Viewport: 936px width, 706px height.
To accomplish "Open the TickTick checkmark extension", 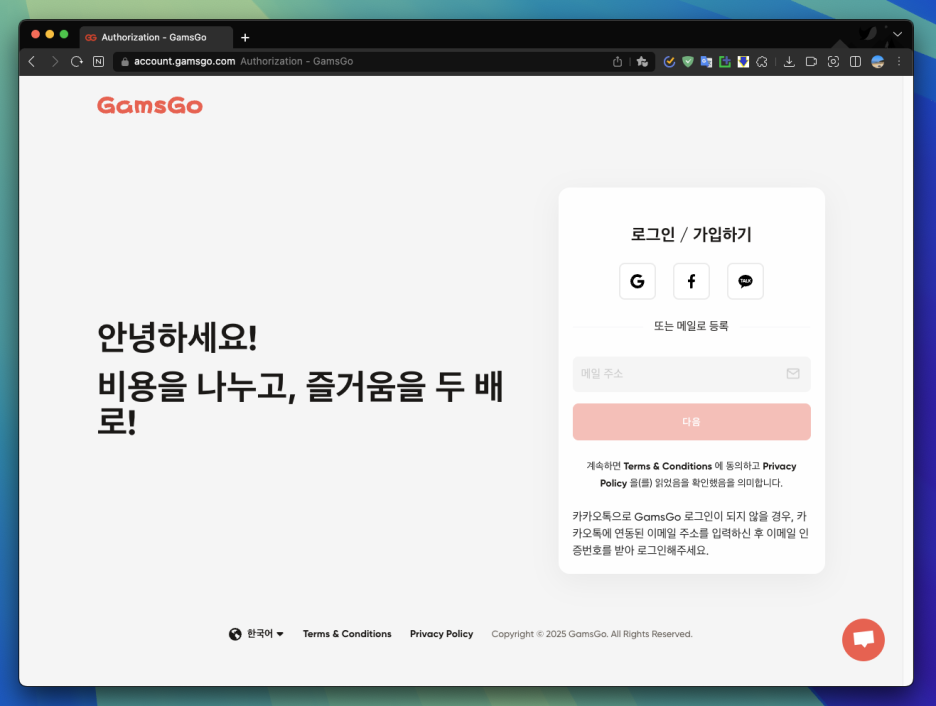I will coord(669,61).
